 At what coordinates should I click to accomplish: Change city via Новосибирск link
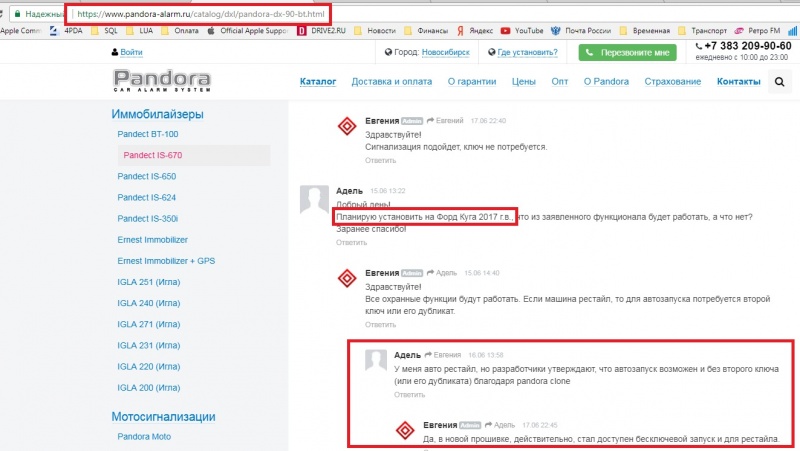click(x=445, y=52)
